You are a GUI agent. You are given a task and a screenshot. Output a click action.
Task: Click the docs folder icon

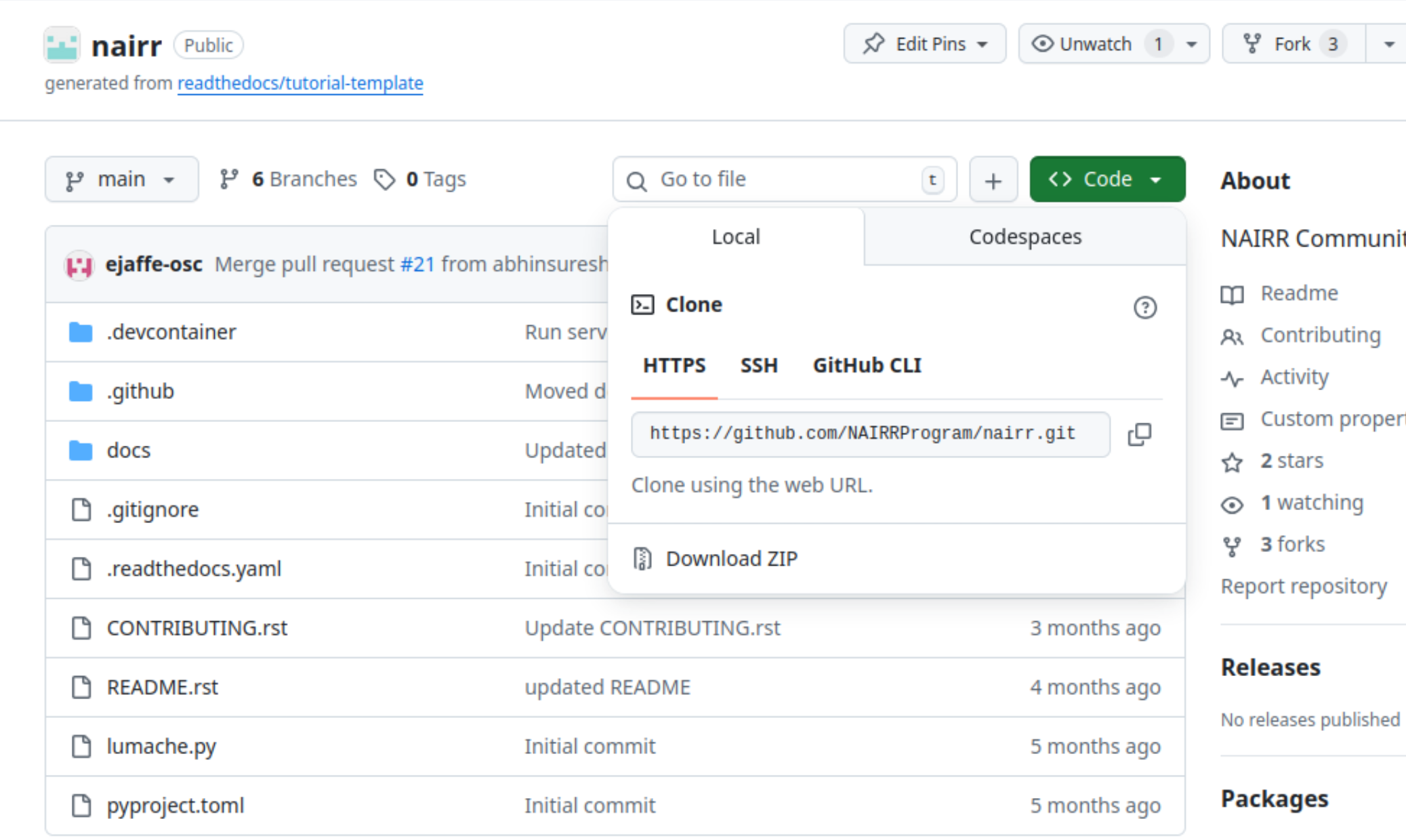[81, 450]
